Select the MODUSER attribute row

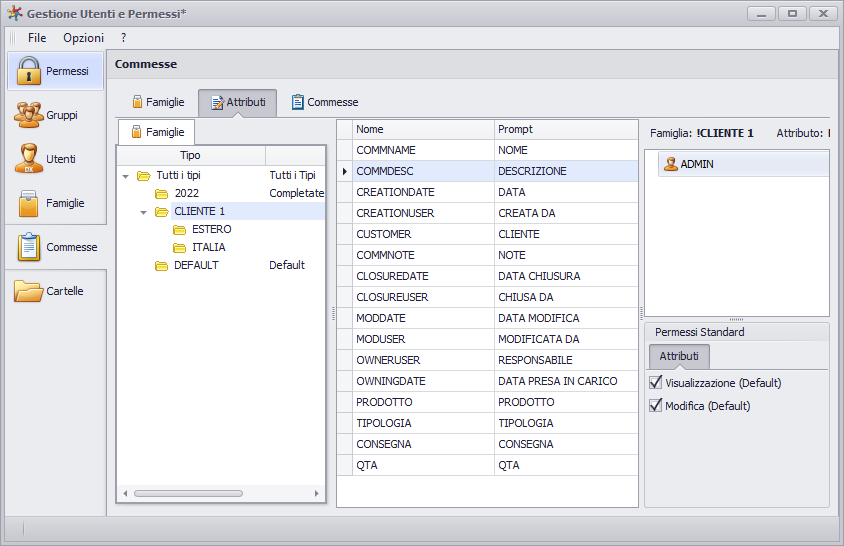tap(487, 339)
